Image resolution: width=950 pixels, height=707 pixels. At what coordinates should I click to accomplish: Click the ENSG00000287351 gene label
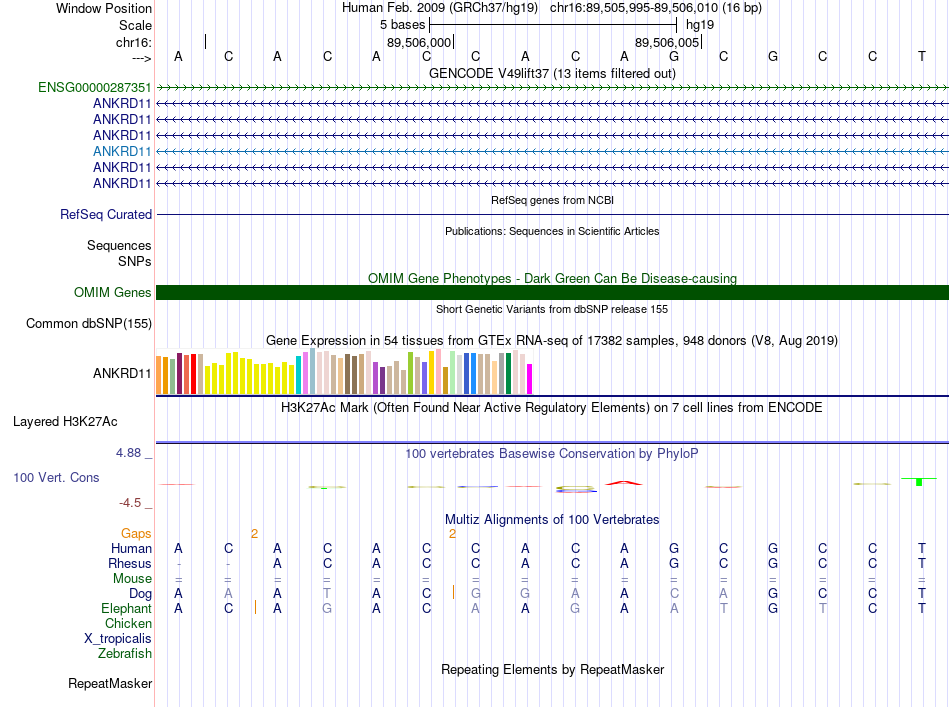[x=95, y=88]
